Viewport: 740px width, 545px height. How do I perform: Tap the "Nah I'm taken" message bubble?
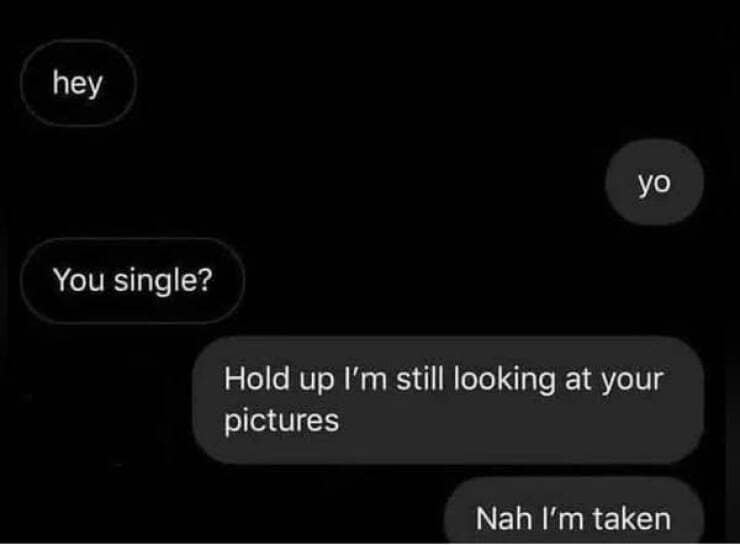coord(574,512)
